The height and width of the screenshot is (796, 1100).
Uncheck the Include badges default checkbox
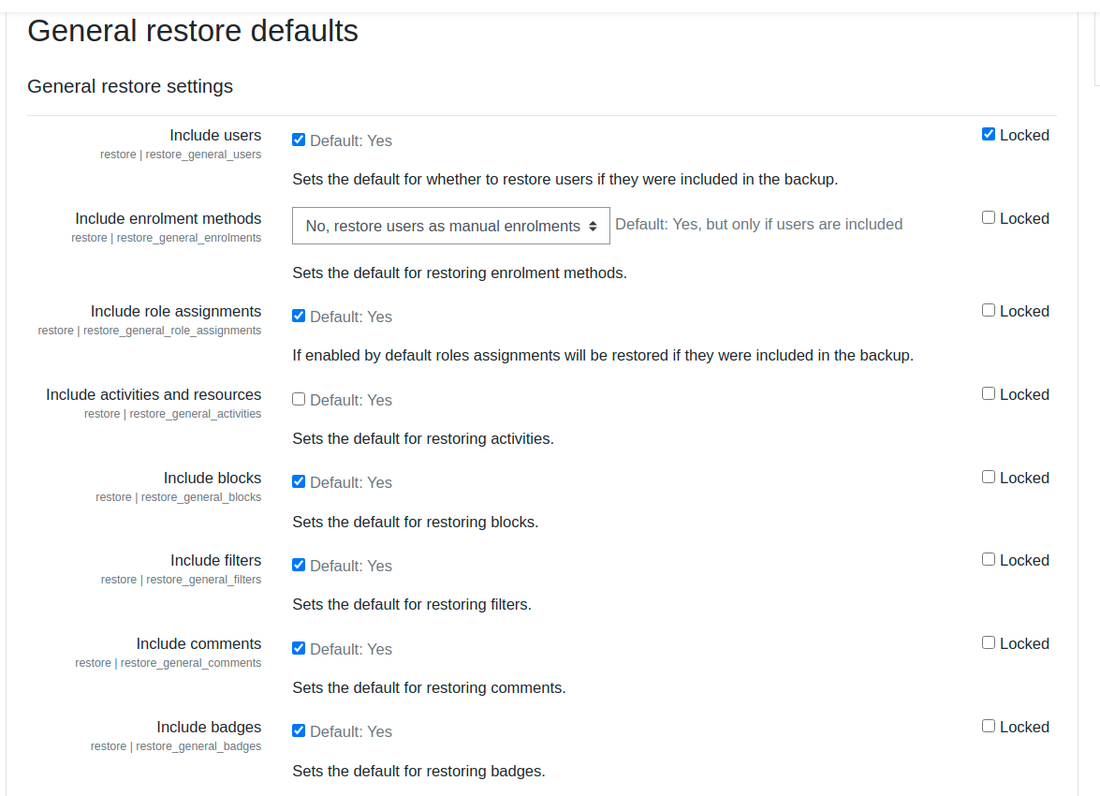(299, 730)
